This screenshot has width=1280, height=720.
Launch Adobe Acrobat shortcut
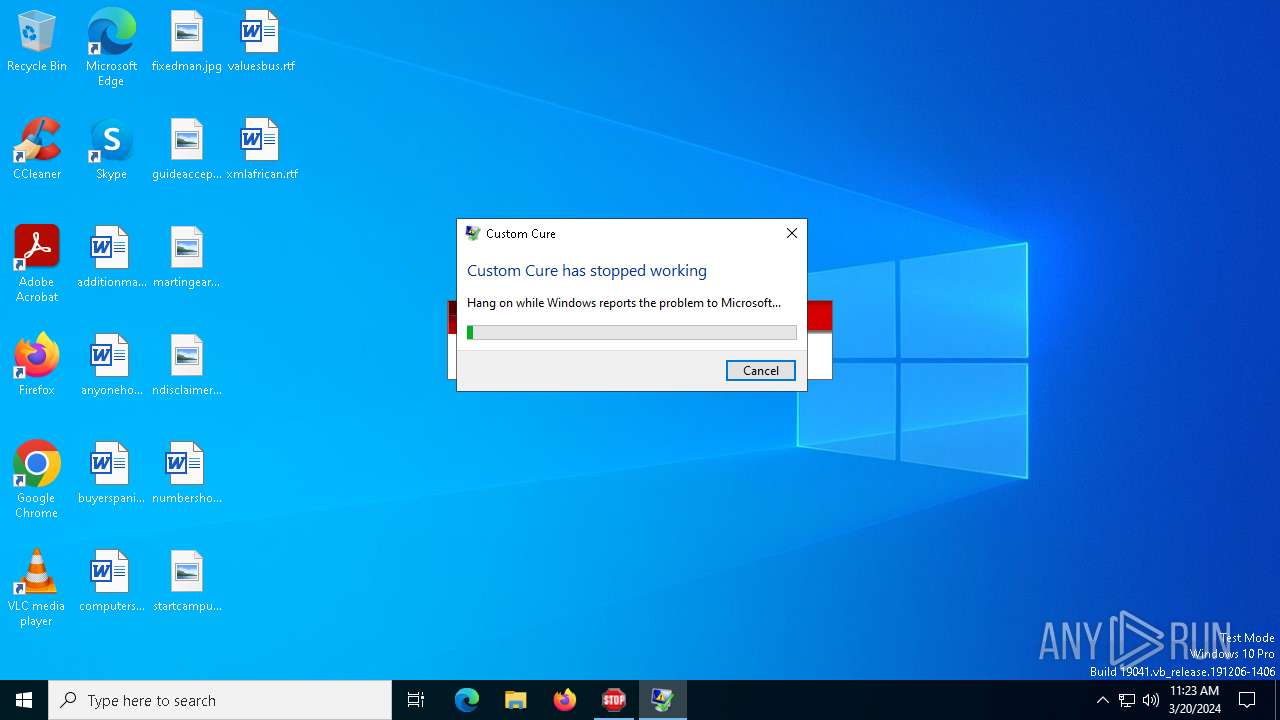coord(37,264)
